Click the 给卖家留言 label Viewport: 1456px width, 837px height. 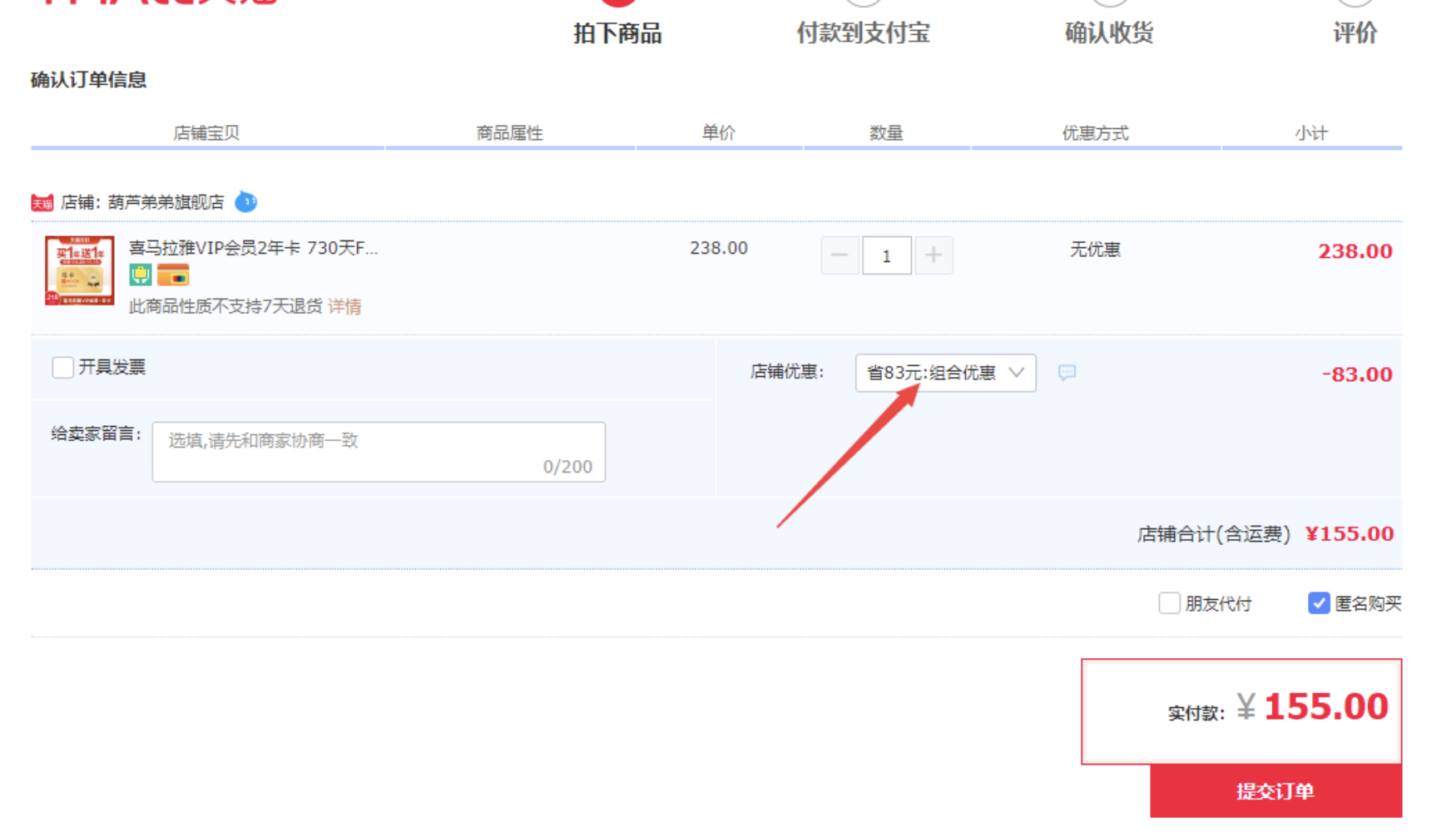click(x=97, y=433)
